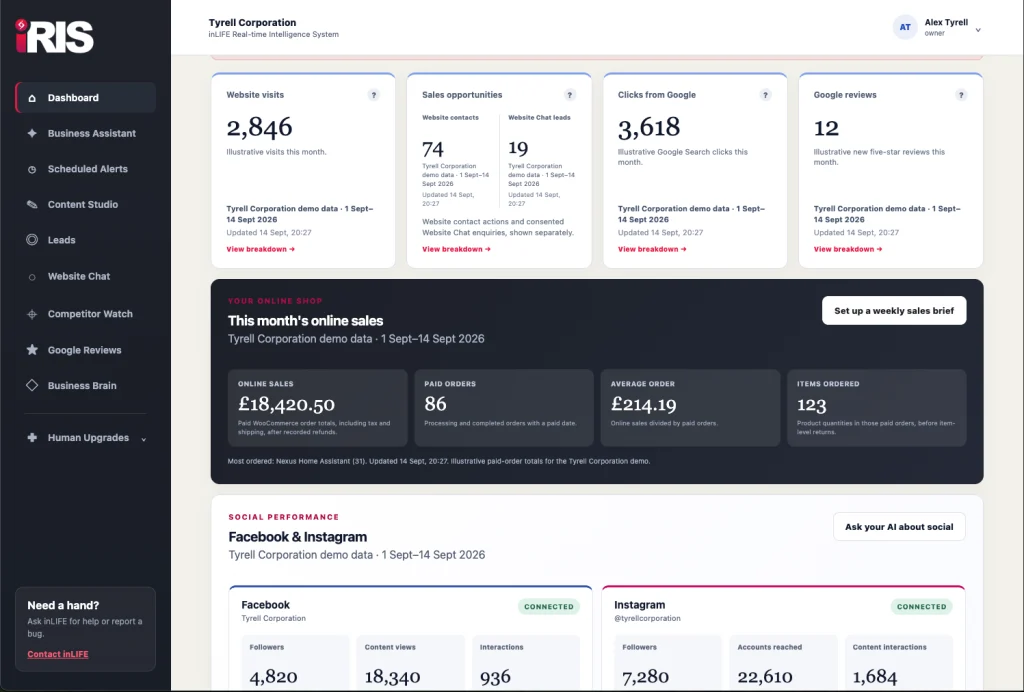1024x692 pixels.
Task: Open Scheduled Alerts page
Action: [x=86, y=169]
